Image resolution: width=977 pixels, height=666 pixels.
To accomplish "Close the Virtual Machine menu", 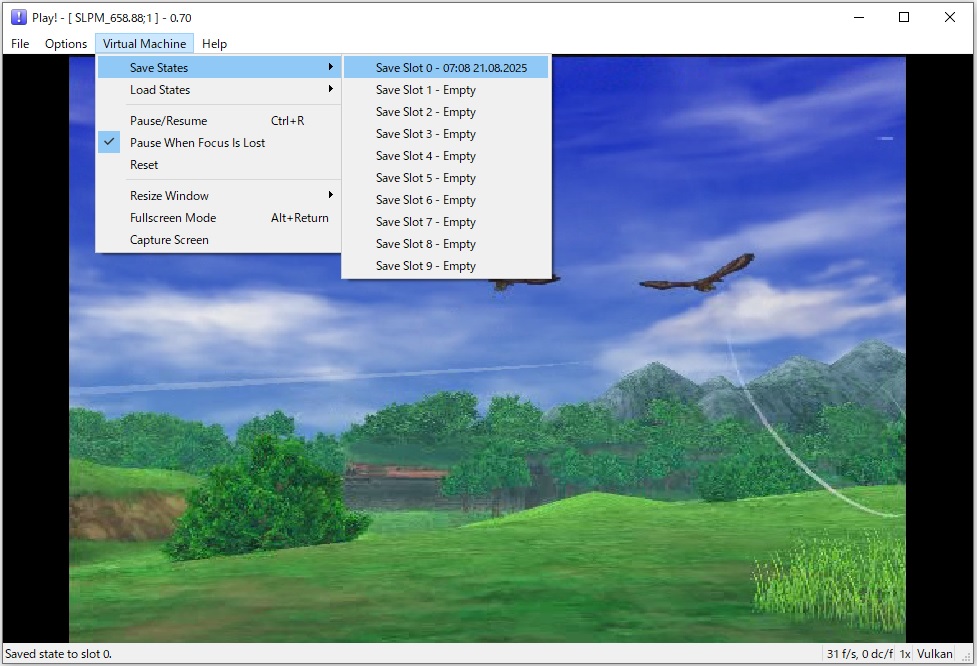I will point(145,44).
